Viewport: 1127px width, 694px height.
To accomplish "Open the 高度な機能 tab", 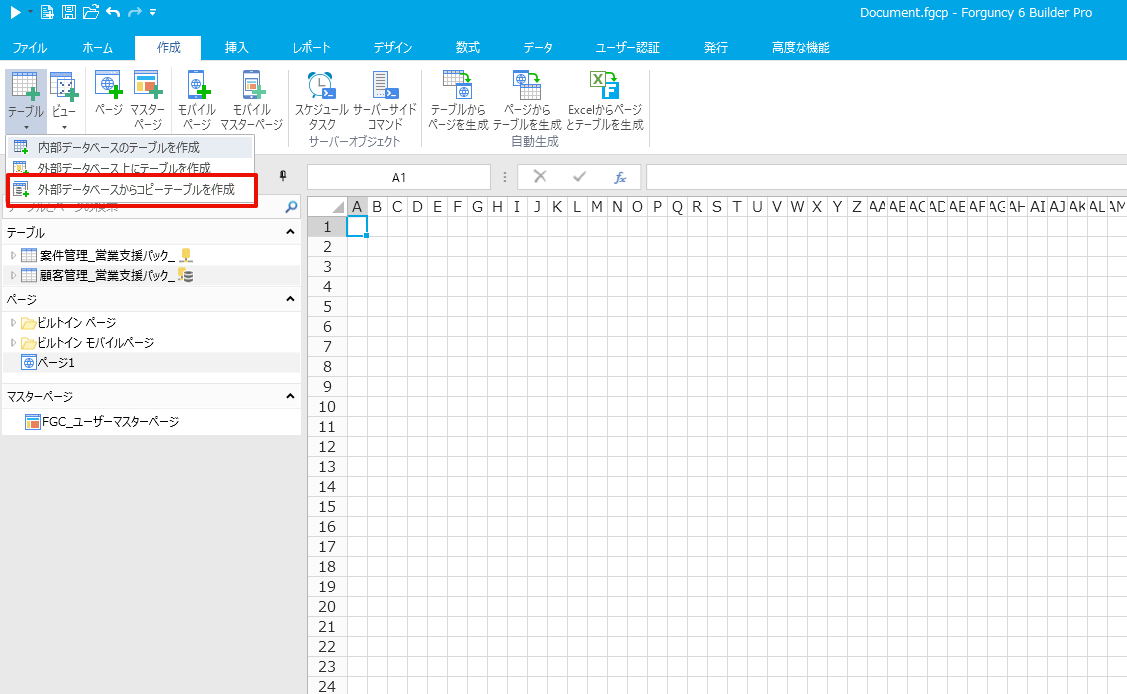I will 800,47.
